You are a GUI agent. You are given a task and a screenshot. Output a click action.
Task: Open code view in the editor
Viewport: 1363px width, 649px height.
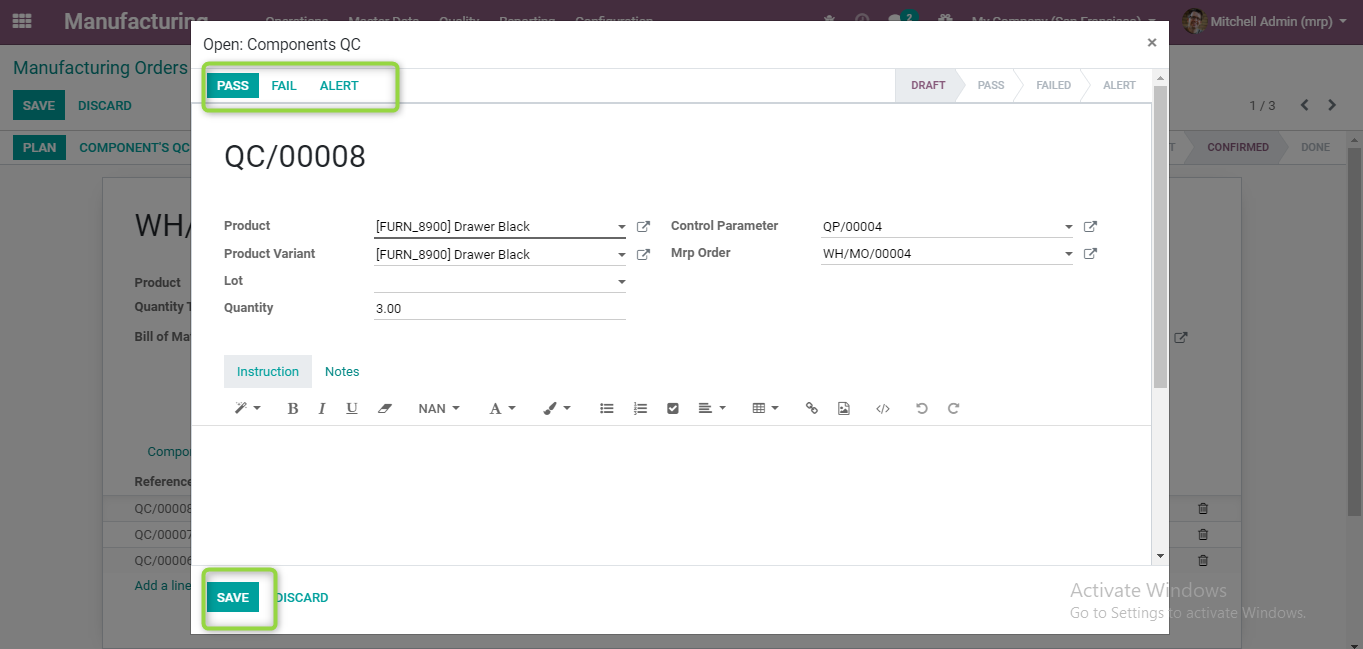pos(883,408)
